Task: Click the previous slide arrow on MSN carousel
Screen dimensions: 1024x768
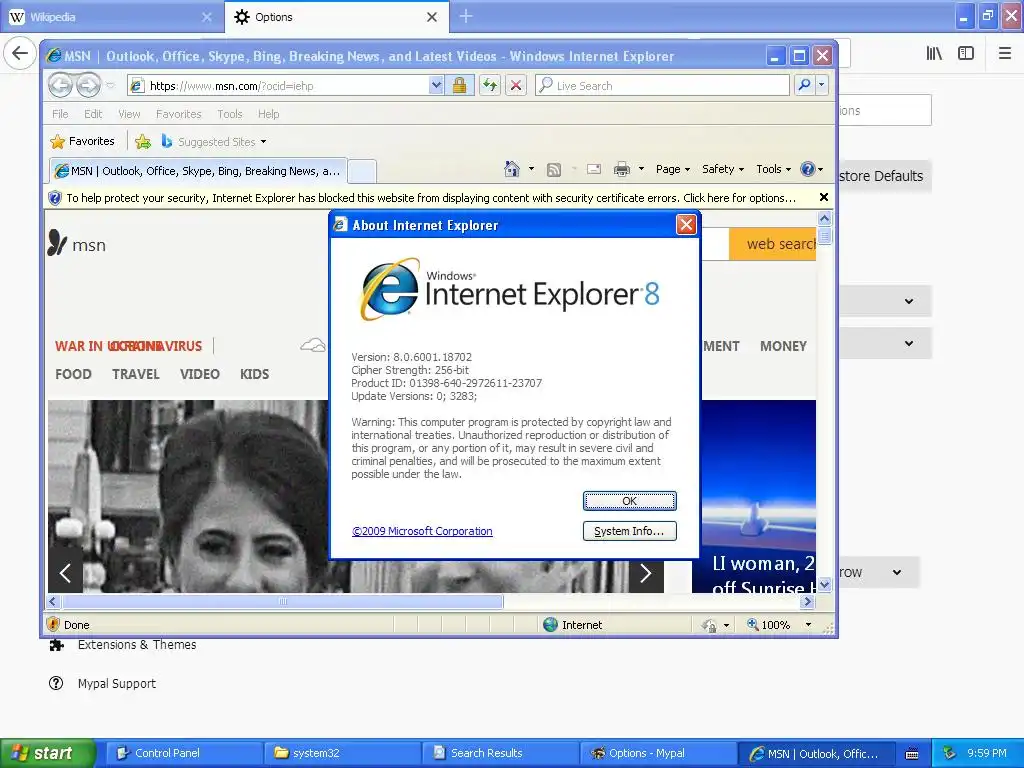Action: click(x=65, y=573)
